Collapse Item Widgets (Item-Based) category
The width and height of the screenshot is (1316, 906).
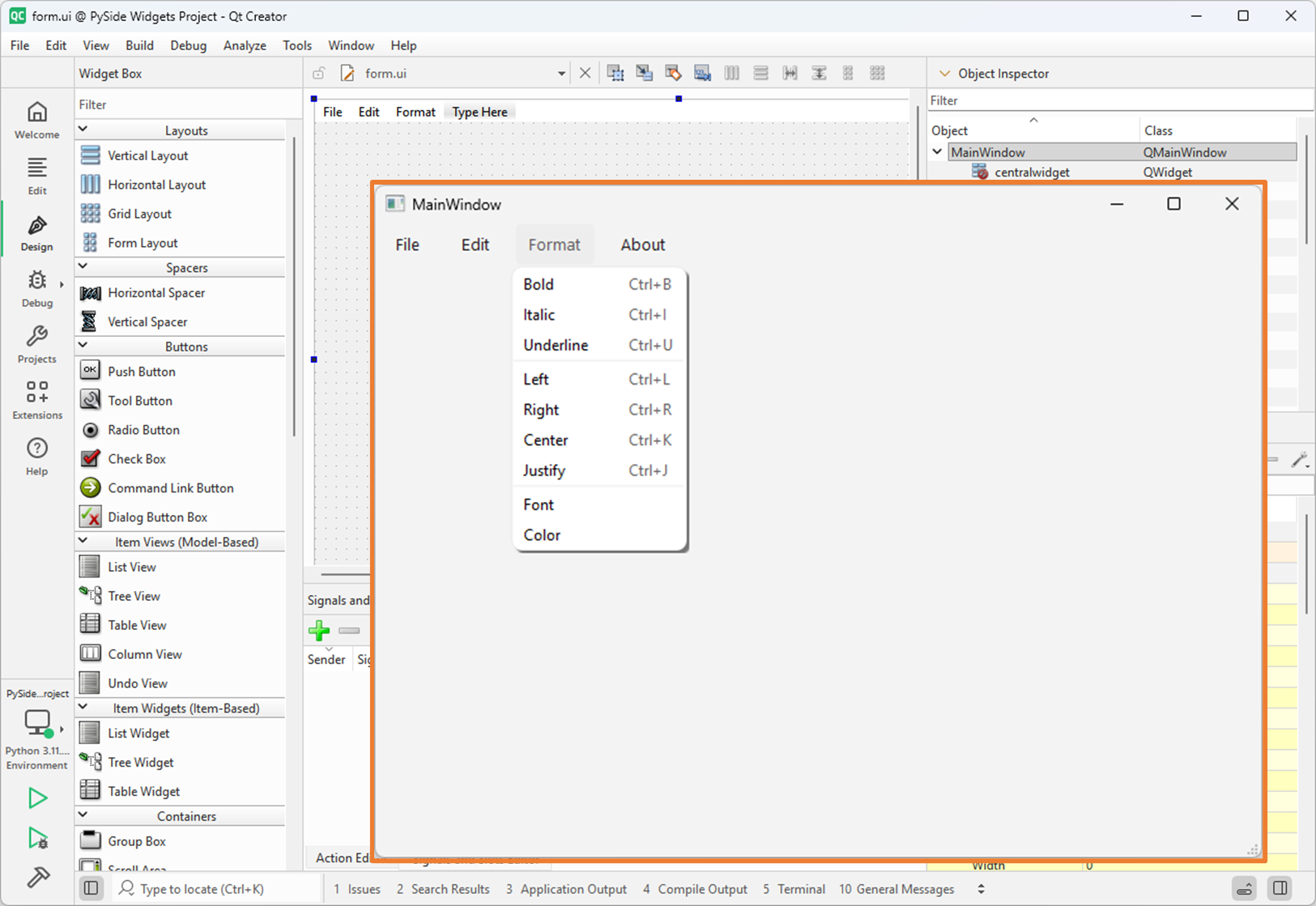coord(83,707)
